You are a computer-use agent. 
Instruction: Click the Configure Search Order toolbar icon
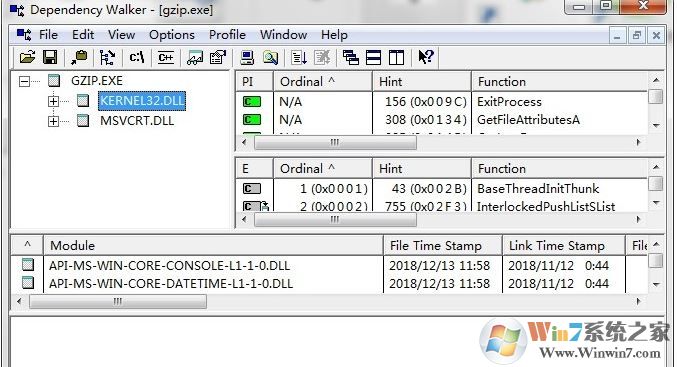[195, 57]
